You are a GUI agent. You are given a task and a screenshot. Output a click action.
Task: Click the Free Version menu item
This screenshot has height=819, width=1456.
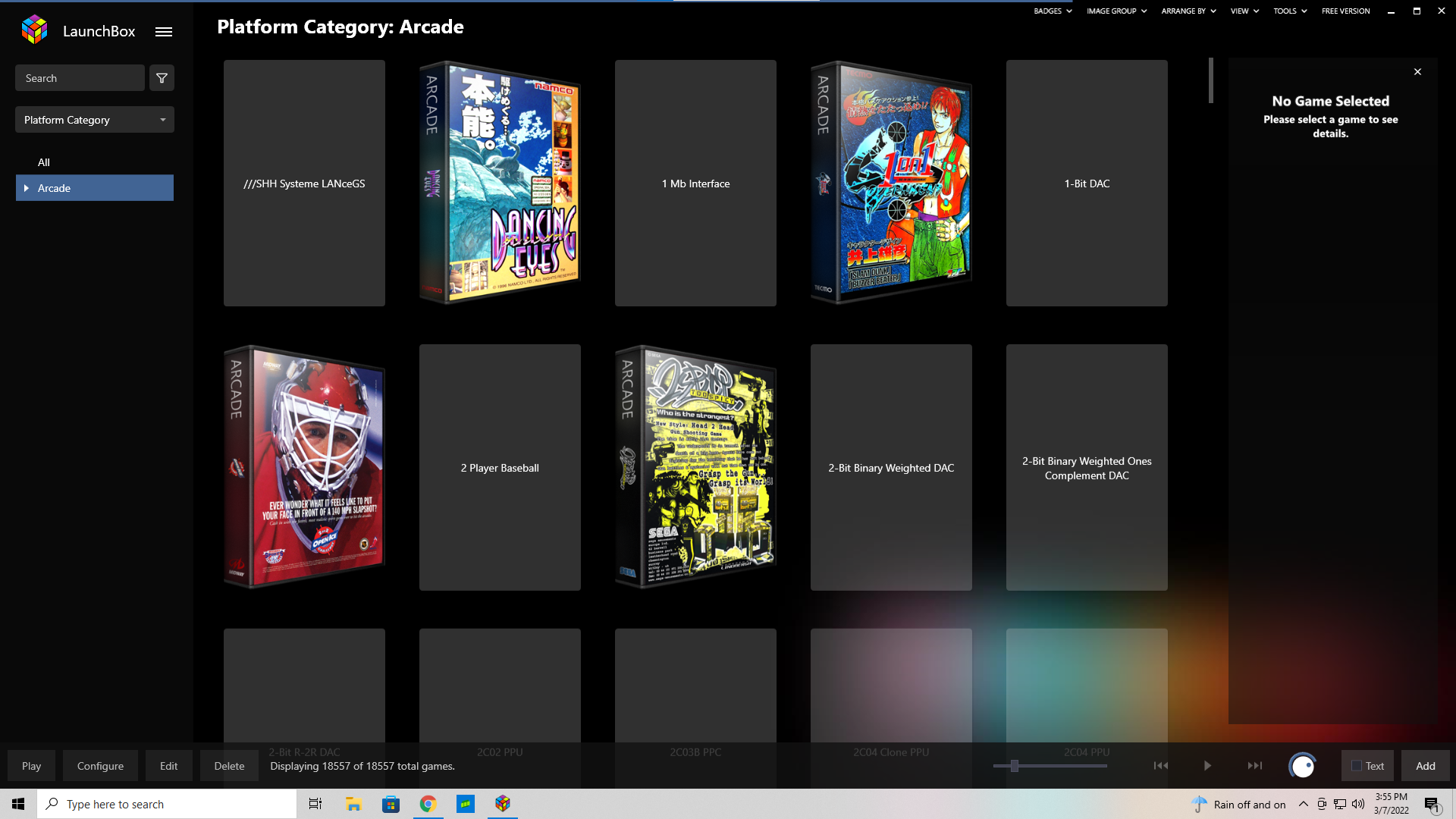pos(1345,11)
